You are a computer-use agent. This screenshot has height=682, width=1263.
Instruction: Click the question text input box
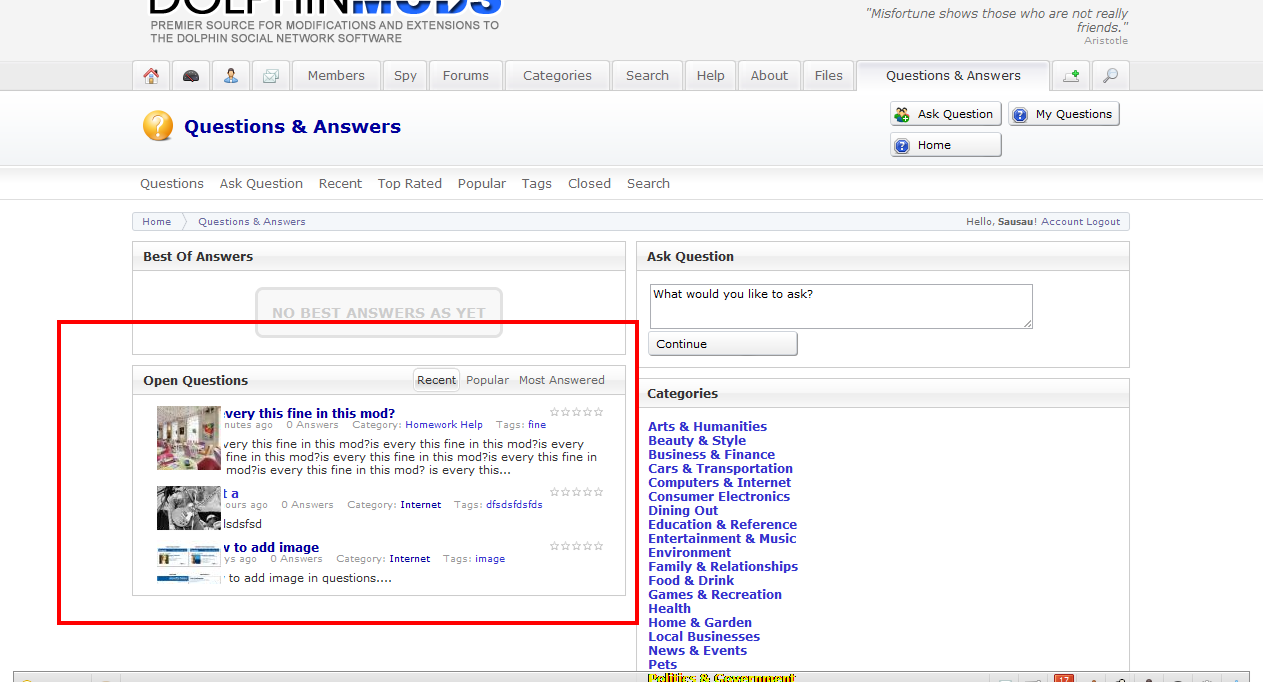pyautogui.click(x=840, y=306)
